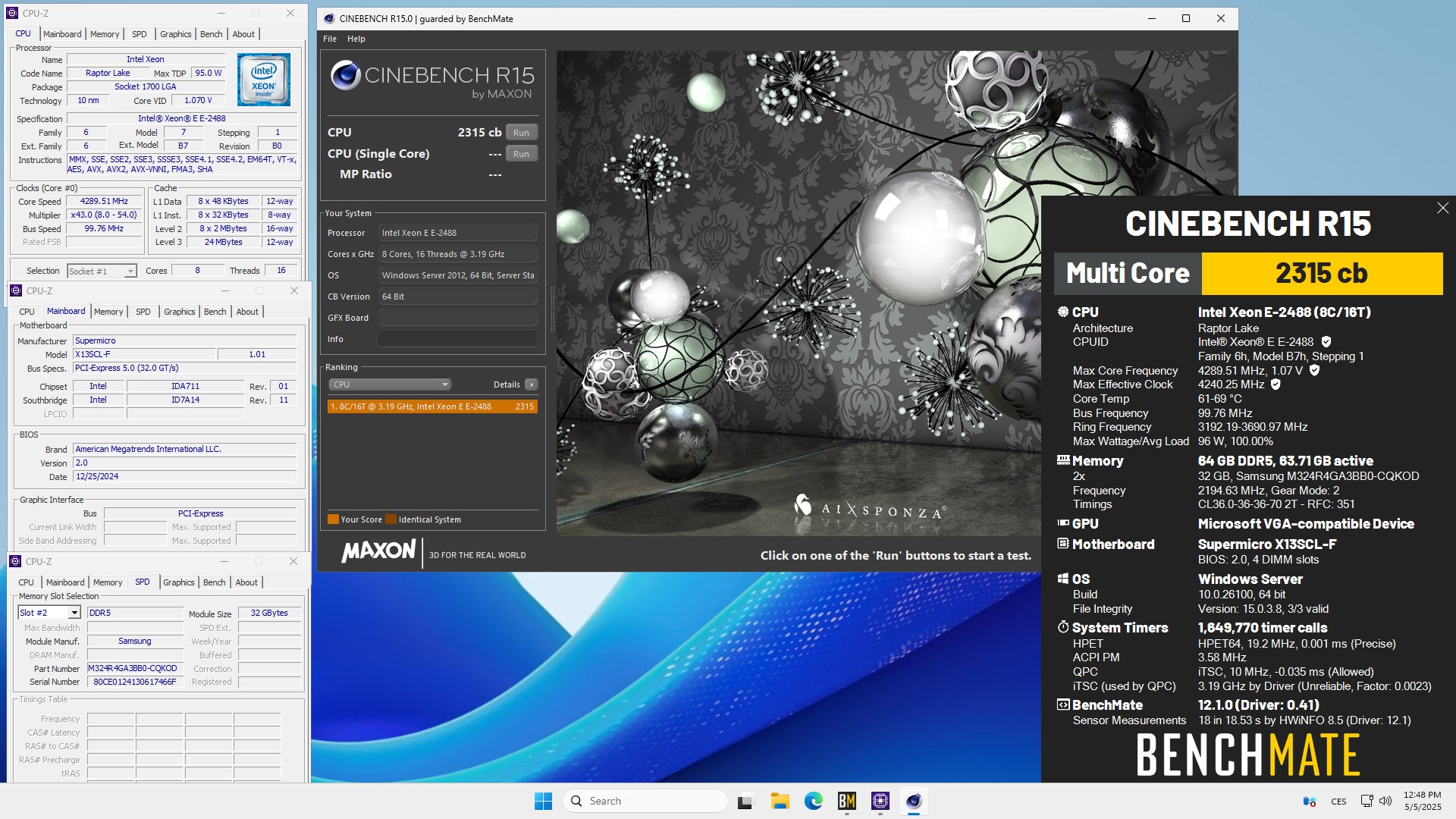Click the language tray icon
This screenshot has width=1456, height=819.
point(1338,802)
